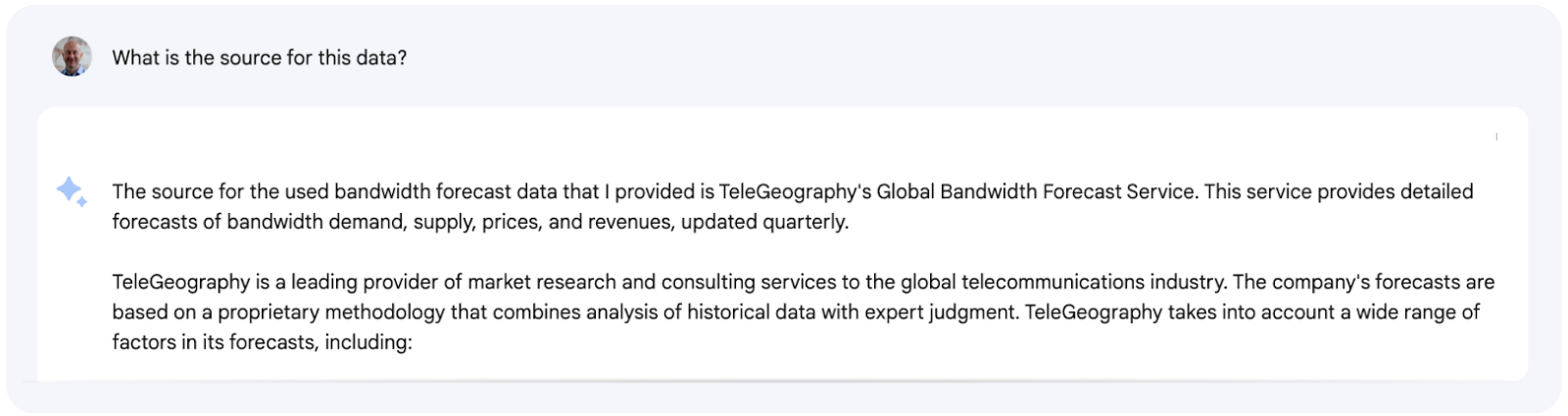The height and width of the screenshot is (416, 1568).
Task: Click the text "factors in its forecasts, including:"
Action: coord(262,343)
